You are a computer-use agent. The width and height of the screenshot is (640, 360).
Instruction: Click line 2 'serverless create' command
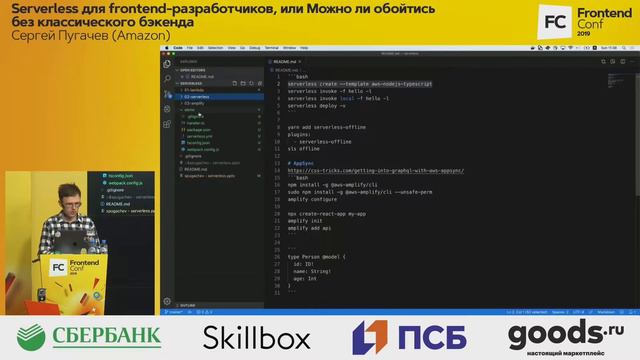pos(360,84)
